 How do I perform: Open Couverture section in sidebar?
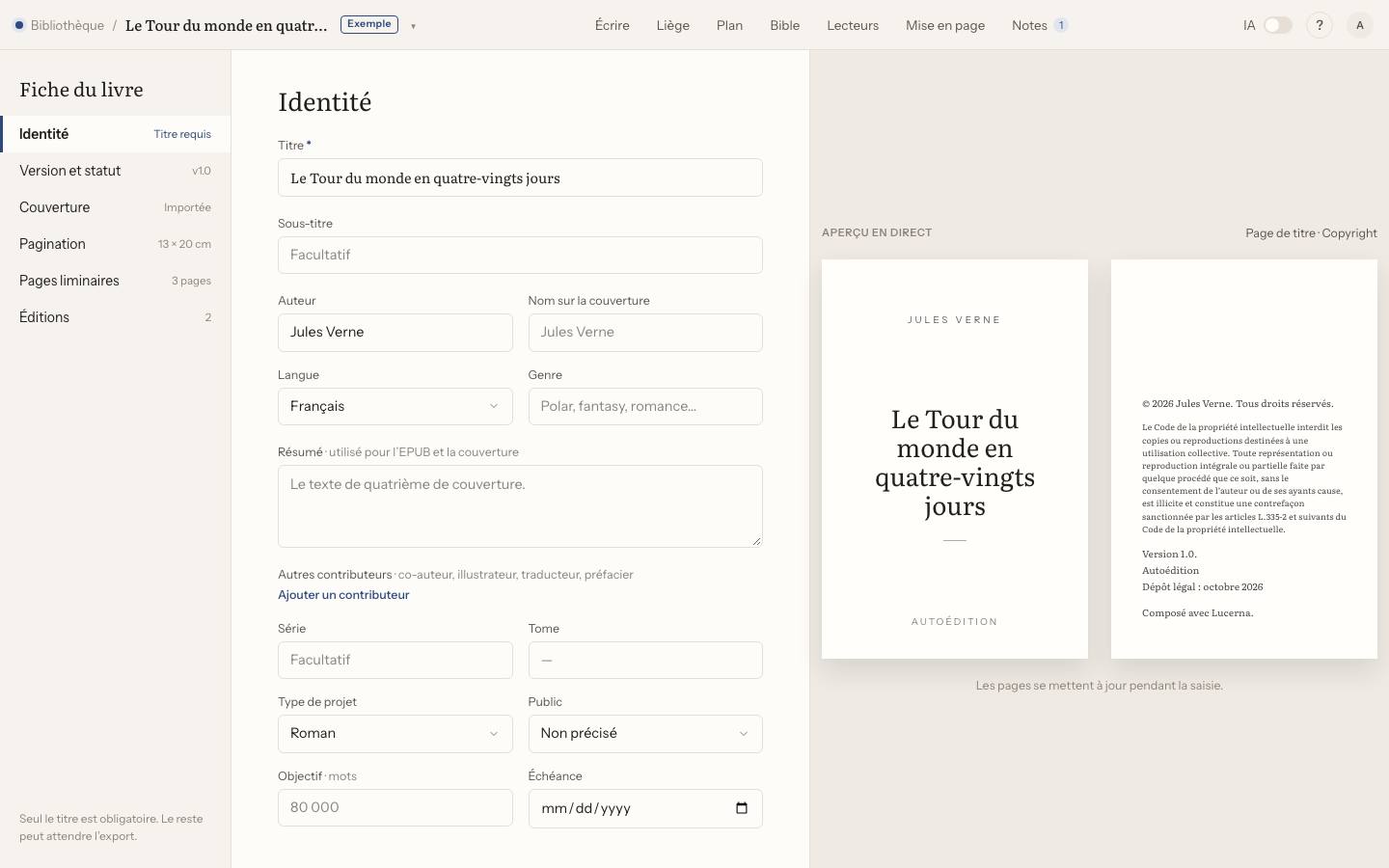pos(116,207)
